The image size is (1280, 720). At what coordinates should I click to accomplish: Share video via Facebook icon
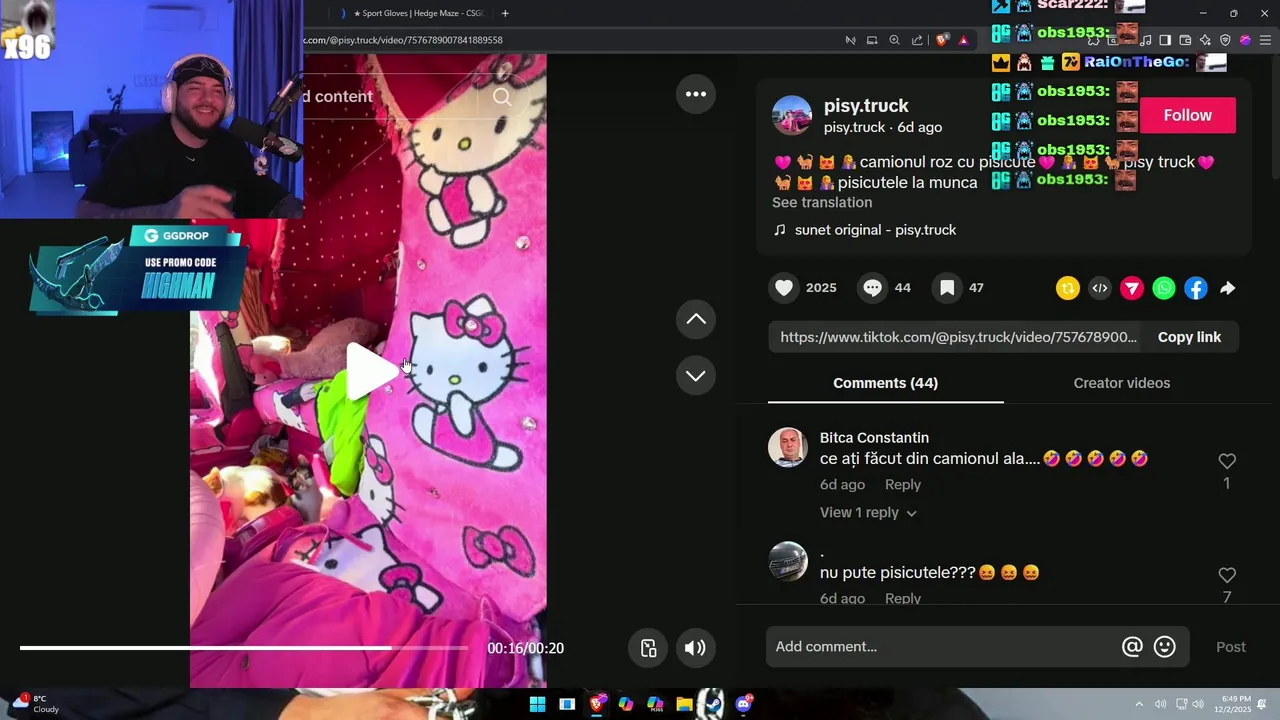tap(1196, 288)
